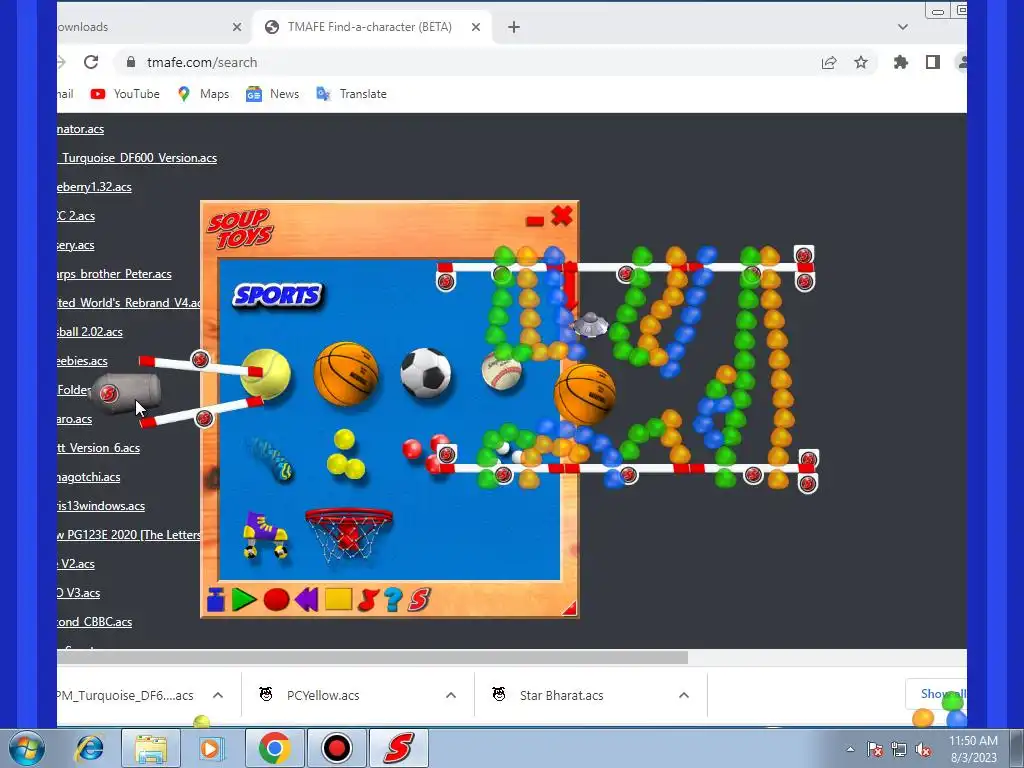
Task: Switch to the TMAFE Find-a-character tab
Action: coord(370,27)
